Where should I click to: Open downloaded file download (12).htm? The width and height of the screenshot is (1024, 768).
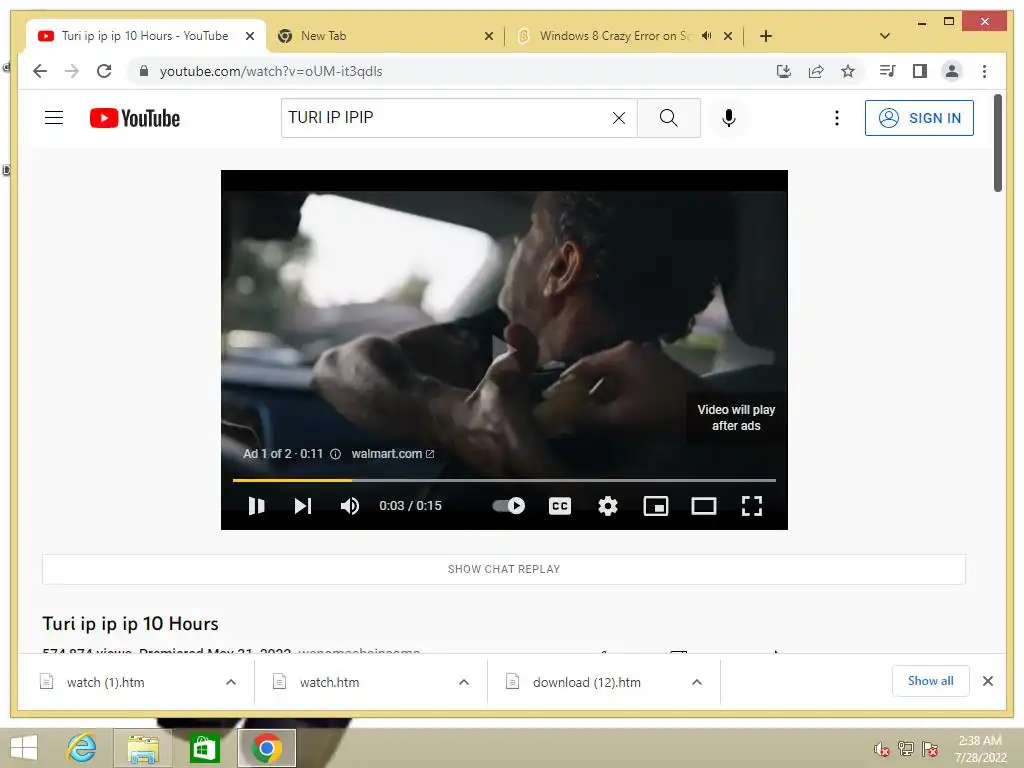tap(586, 682)
